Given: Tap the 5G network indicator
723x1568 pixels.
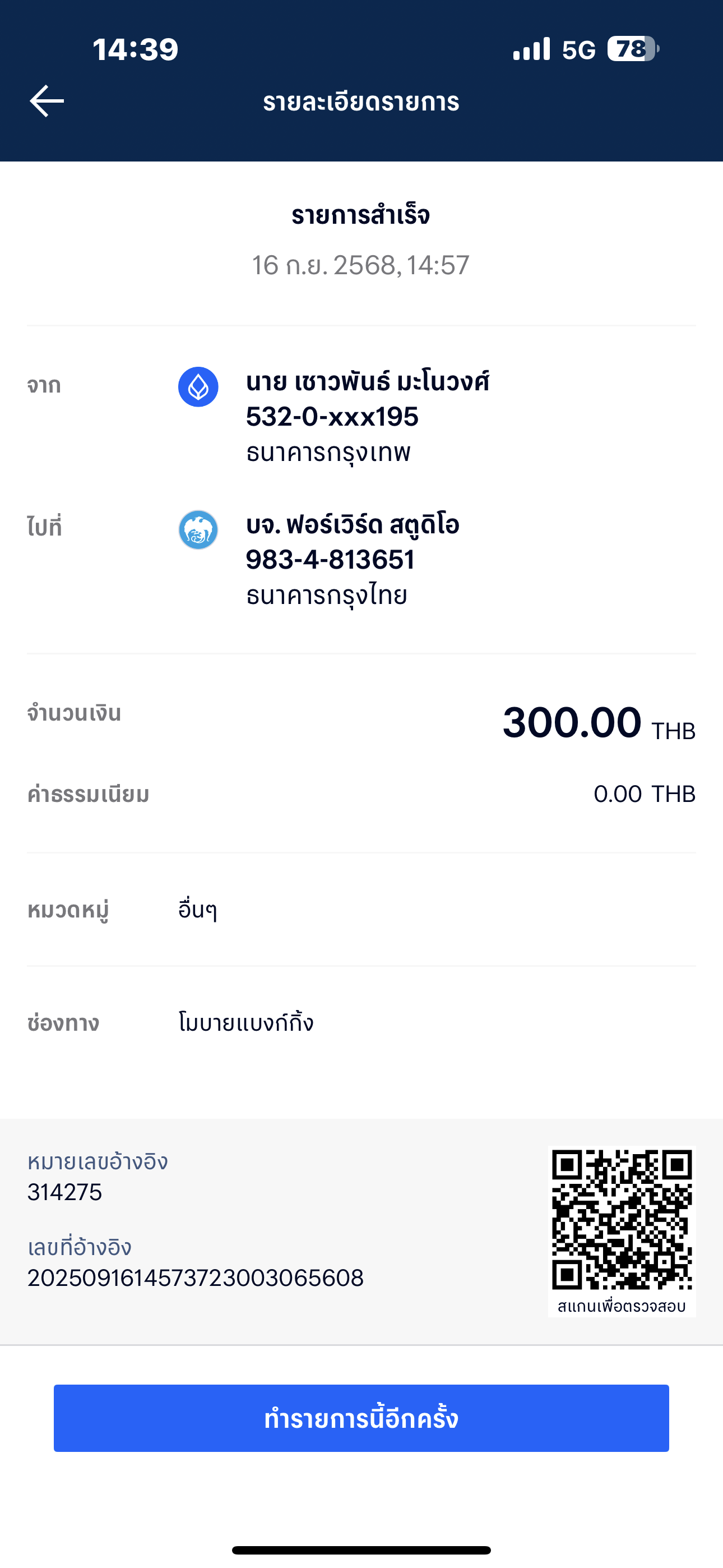Looking at the screenshot, I should click(578, 50).
